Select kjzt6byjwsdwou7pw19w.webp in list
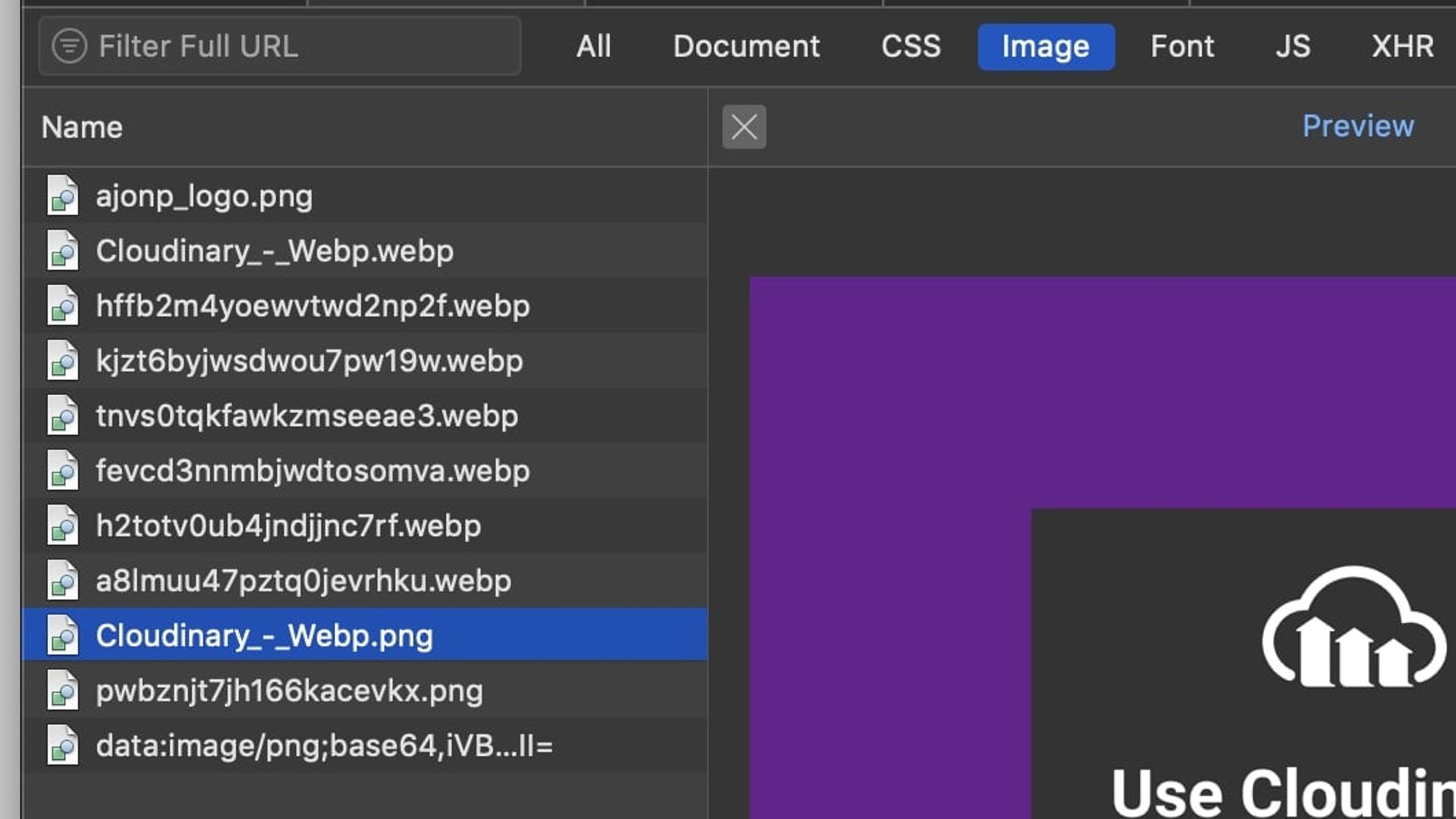 [x=309, y=361]
